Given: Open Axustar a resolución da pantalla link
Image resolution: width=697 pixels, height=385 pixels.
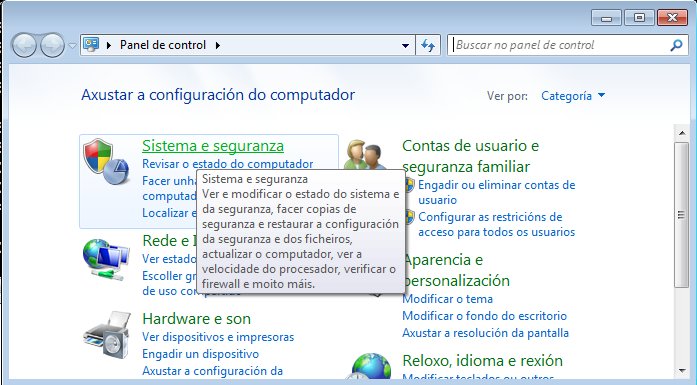Looking at the screenshot, I should [485, 333].
